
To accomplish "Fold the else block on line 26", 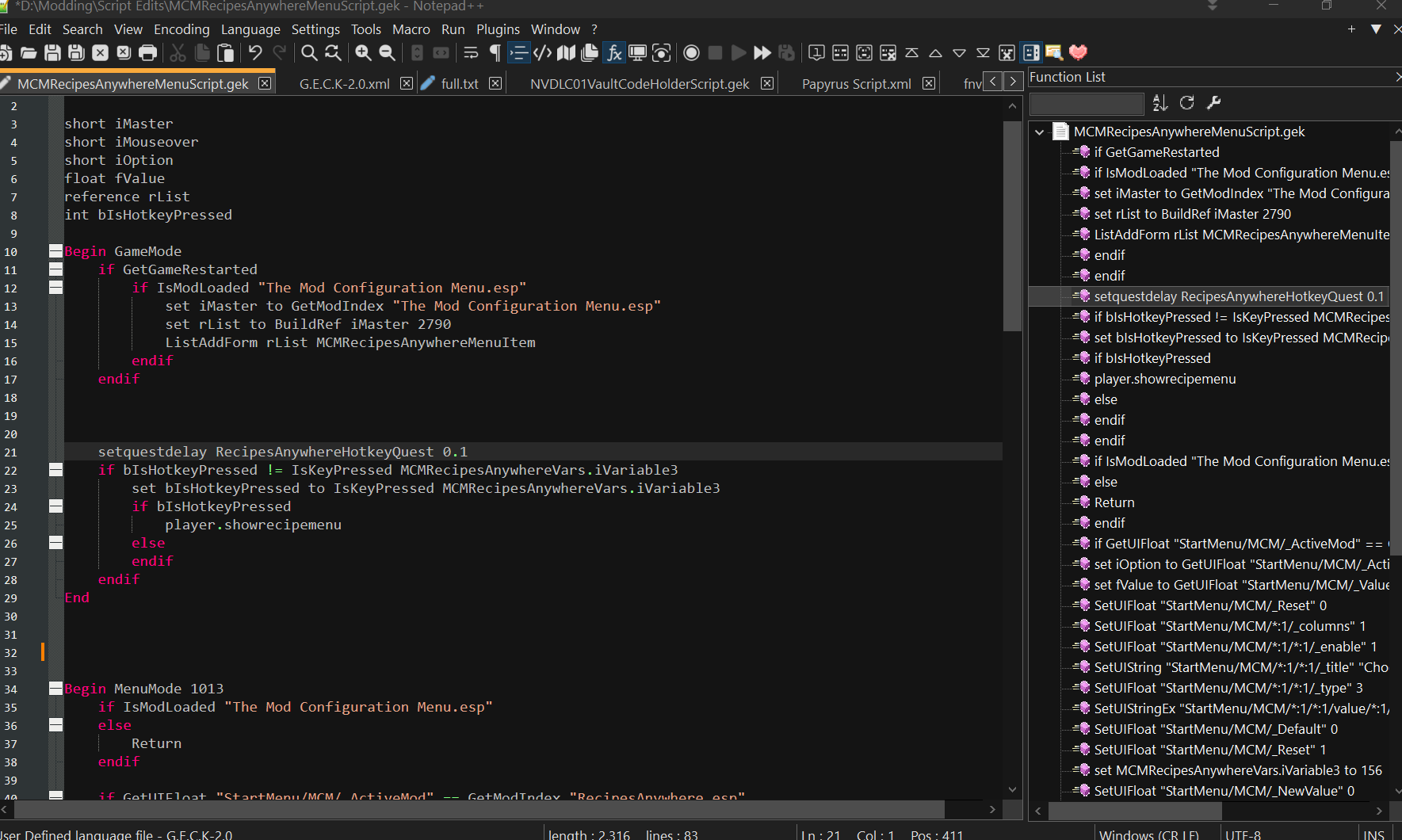I will tap(55, 543).
